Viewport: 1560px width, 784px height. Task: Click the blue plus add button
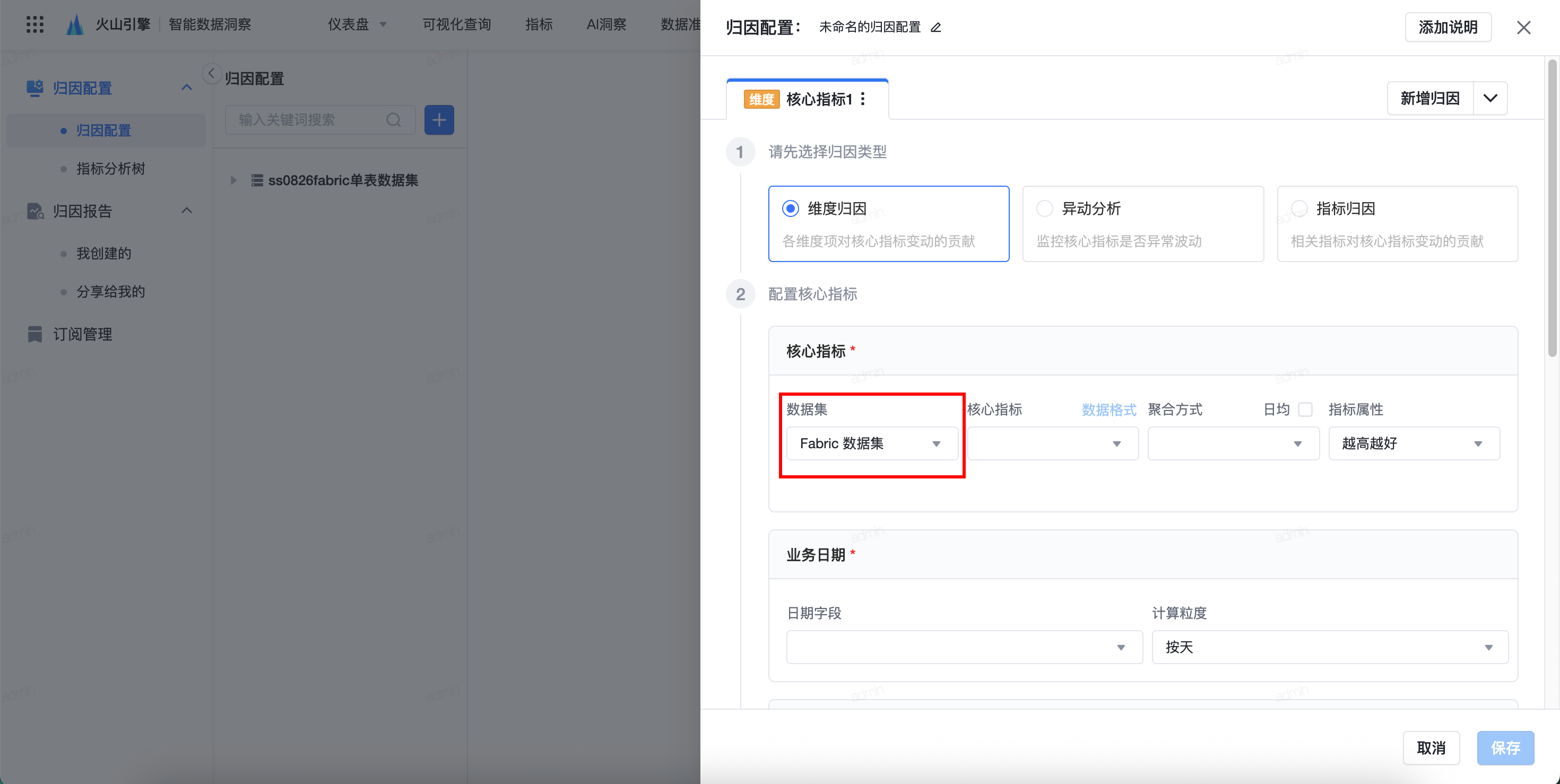click(x=439, y=120)
